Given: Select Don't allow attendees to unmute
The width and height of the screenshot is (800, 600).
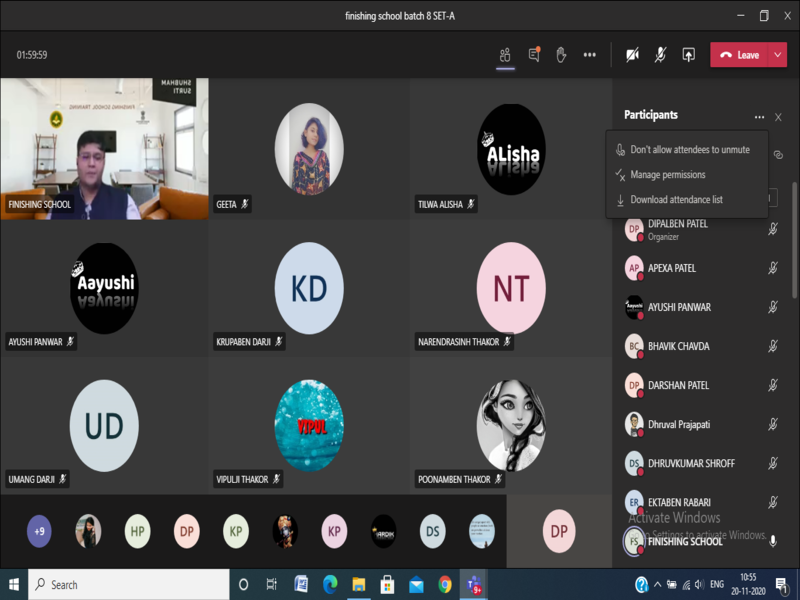Looking at the screenshot, I should pyautogui.click(x=689, y=149).
